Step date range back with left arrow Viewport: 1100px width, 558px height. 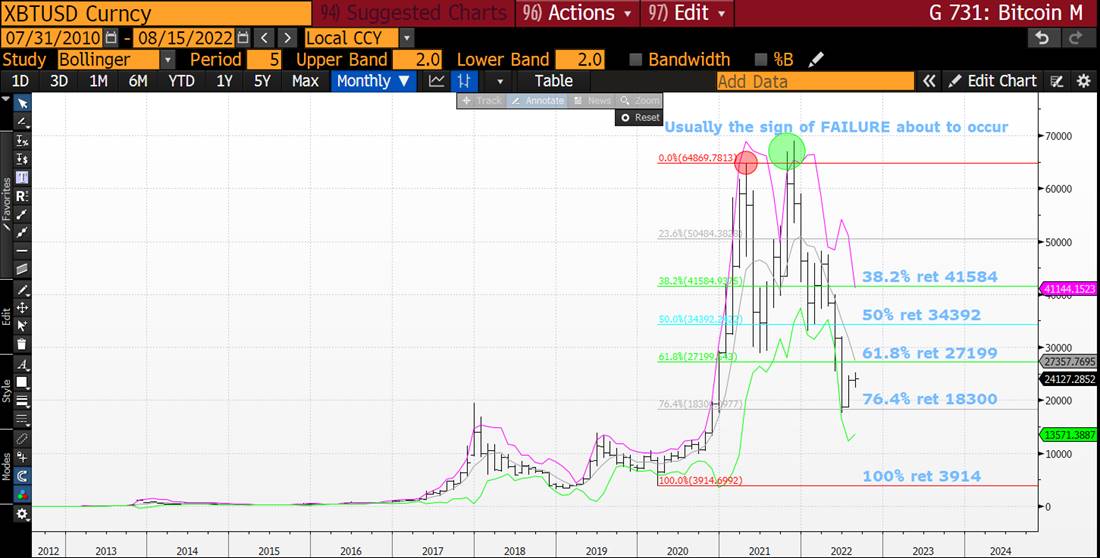263,38
